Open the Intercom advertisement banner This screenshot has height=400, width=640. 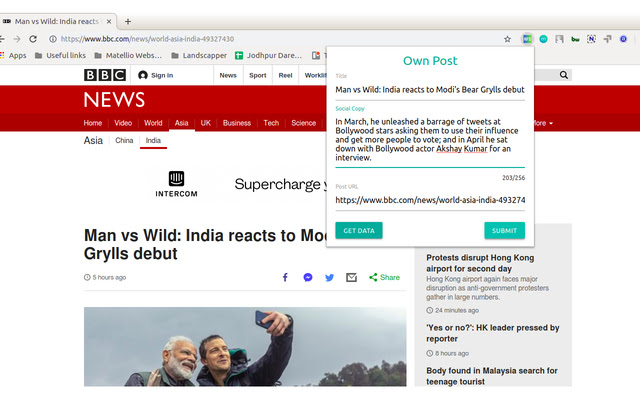click(239, 184)
